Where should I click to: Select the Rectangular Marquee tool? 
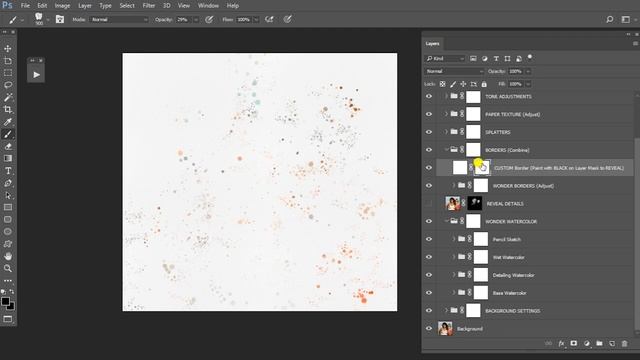click(8, 73)
